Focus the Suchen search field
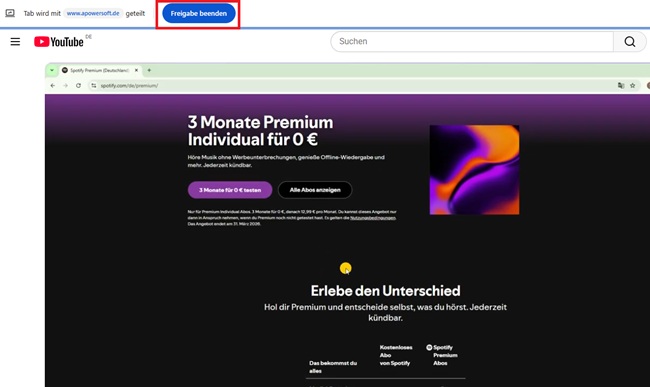 (472, 41)
